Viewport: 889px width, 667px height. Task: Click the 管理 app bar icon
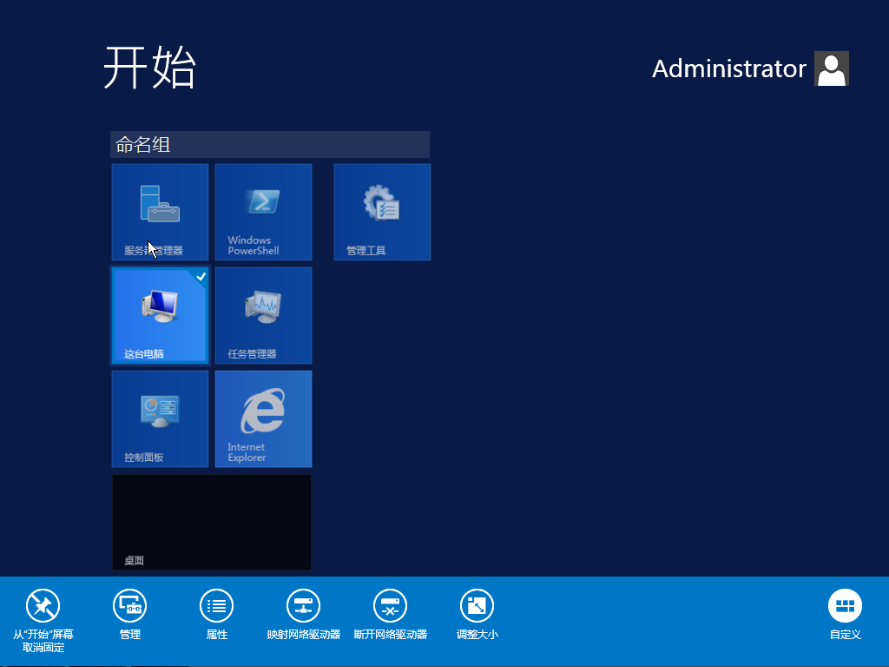(130, 606)
